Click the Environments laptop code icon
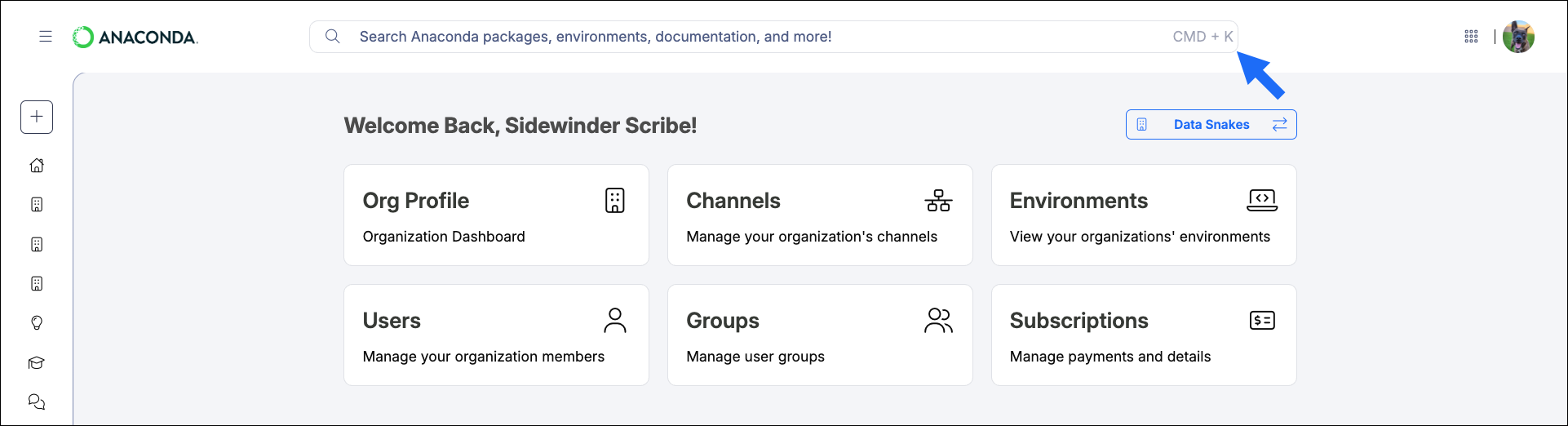Viewport: 1568px width, 426px height. (1262, 200)
